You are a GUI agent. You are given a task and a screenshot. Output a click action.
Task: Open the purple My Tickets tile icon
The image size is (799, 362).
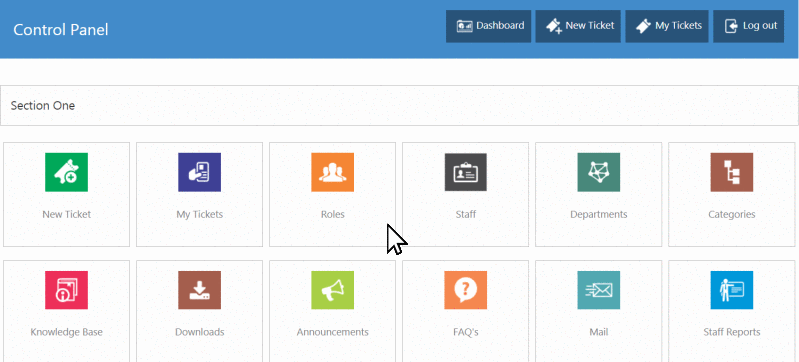pos(199,172)
